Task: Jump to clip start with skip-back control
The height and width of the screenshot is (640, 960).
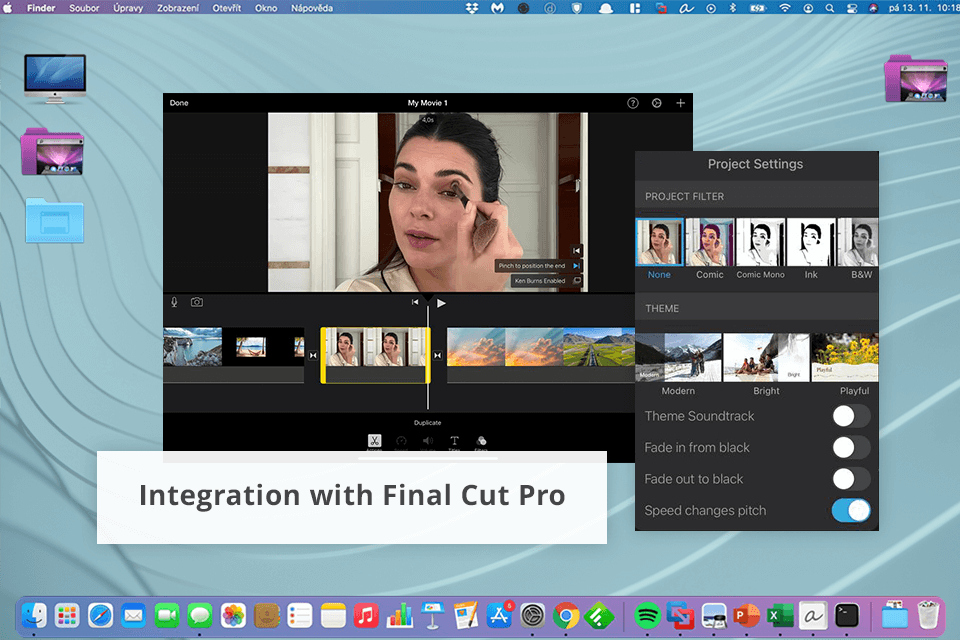Action: [x=415, y=302]
